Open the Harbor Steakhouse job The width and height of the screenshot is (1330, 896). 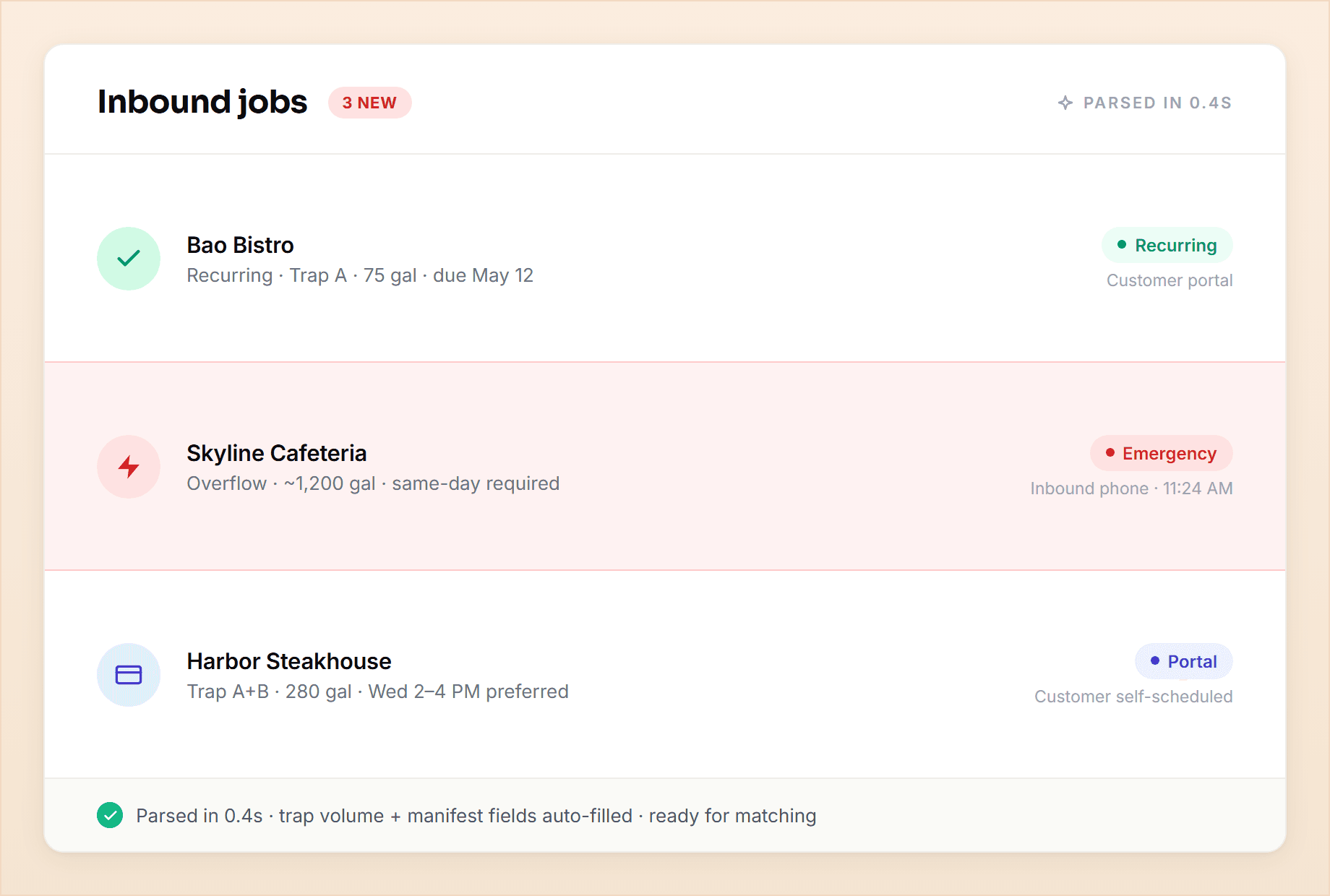tap(665, 675)
